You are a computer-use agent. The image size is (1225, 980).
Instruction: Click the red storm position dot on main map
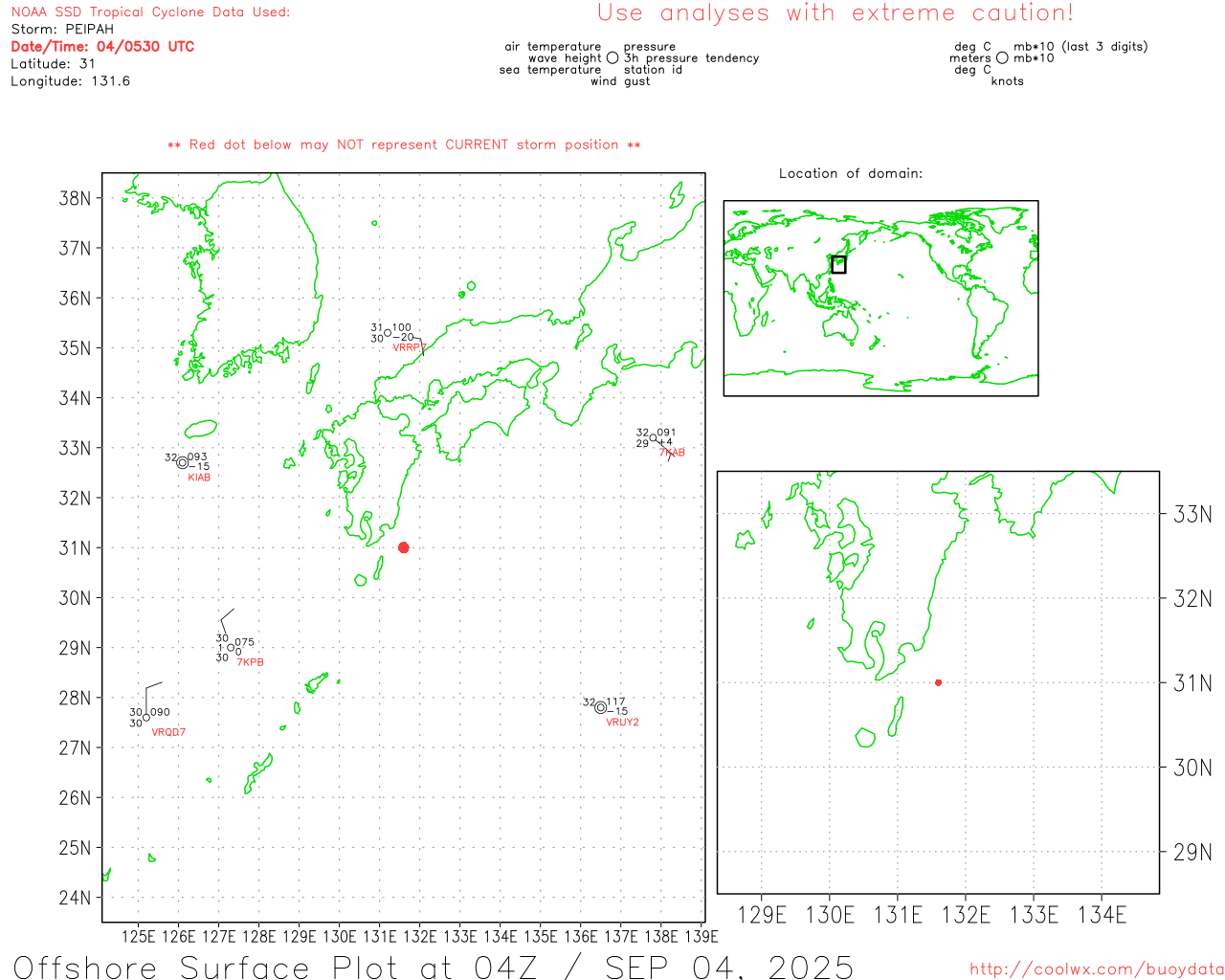(x=404, y=547)
